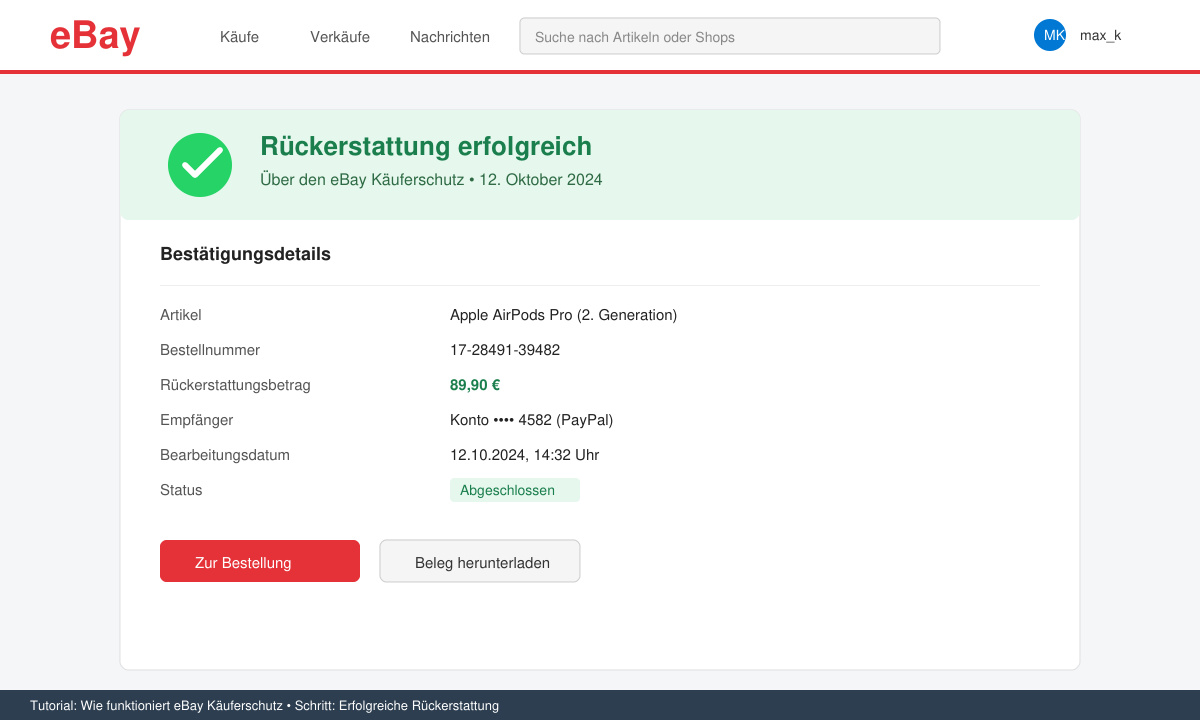Select the order number 17-28491-39482

pos(505,350)
